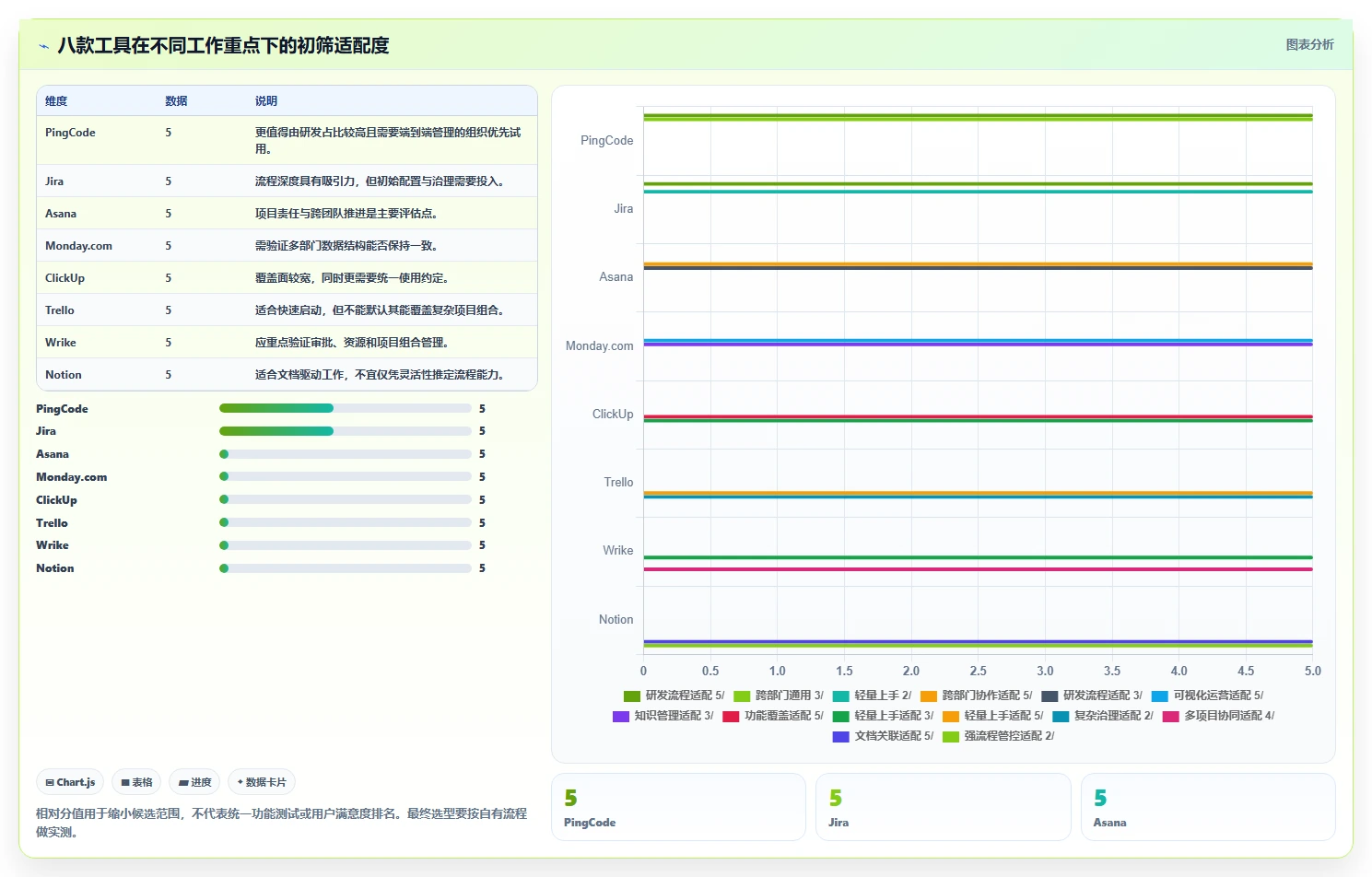This screenshot has width=1372, height=877.
Task: Select the 表格 chip
Action: pyautogui.click(x=136, y=782)
